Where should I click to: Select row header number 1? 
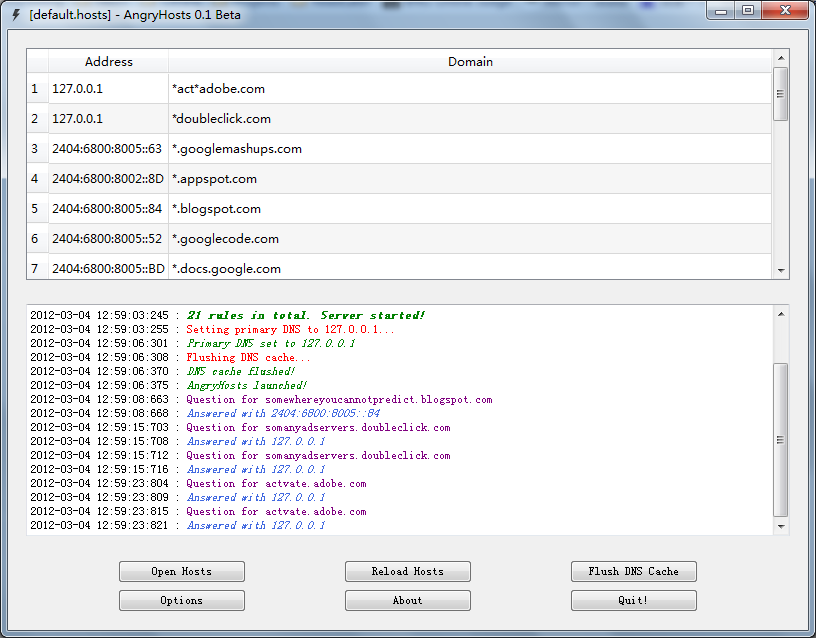coord(35,88)
